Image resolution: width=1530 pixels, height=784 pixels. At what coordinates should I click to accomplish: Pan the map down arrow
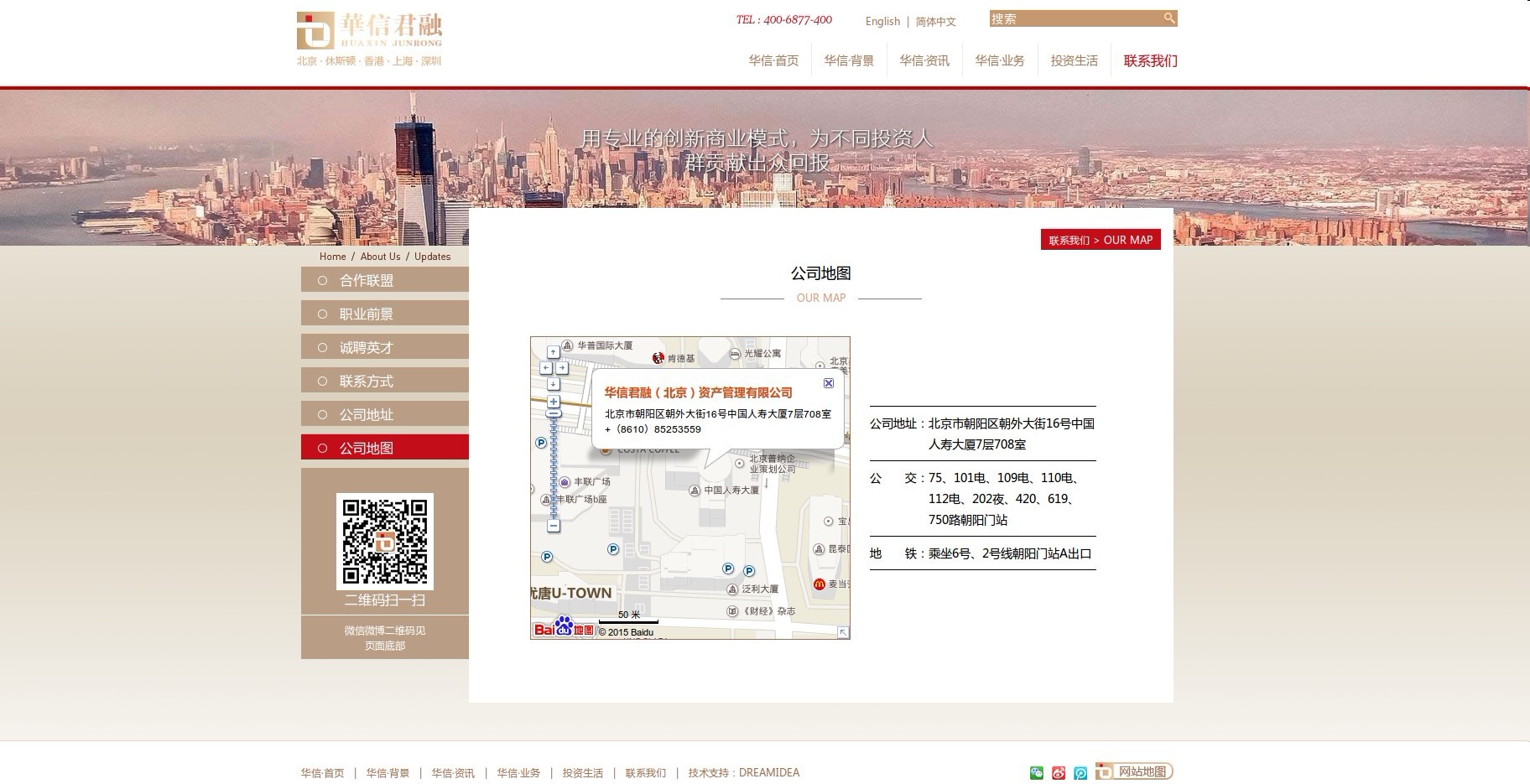coord(554,383)
